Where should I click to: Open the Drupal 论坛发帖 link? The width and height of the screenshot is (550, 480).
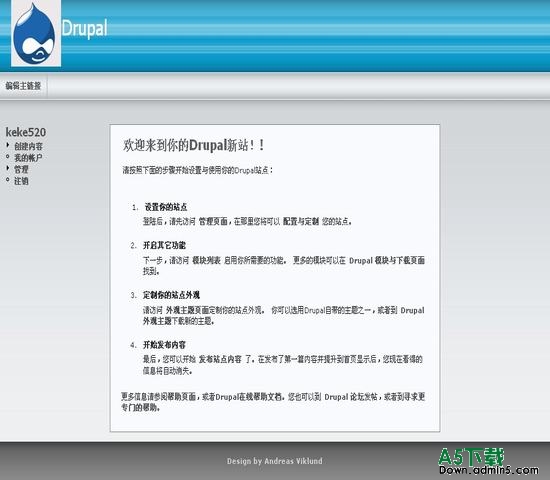(x=351, y=397)
